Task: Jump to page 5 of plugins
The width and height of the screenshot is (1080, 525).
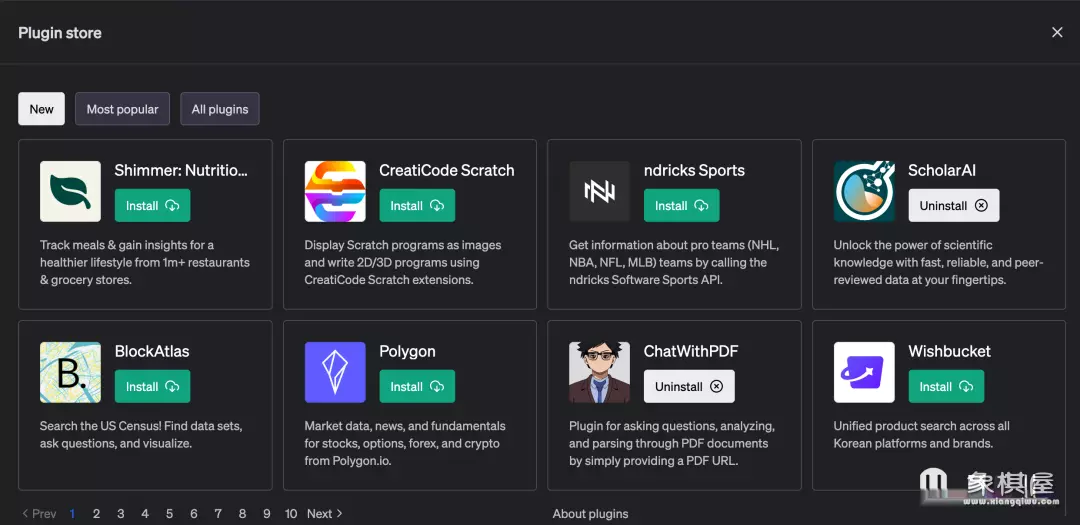Action: click(x=169, y=514)
